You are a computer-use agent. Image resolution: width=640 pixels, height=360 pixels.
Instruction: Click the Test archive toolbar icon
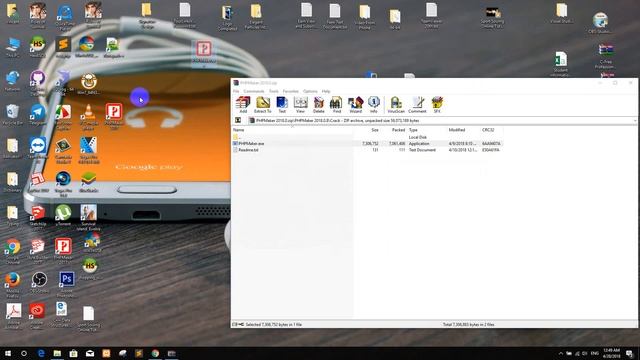[282, 105]
